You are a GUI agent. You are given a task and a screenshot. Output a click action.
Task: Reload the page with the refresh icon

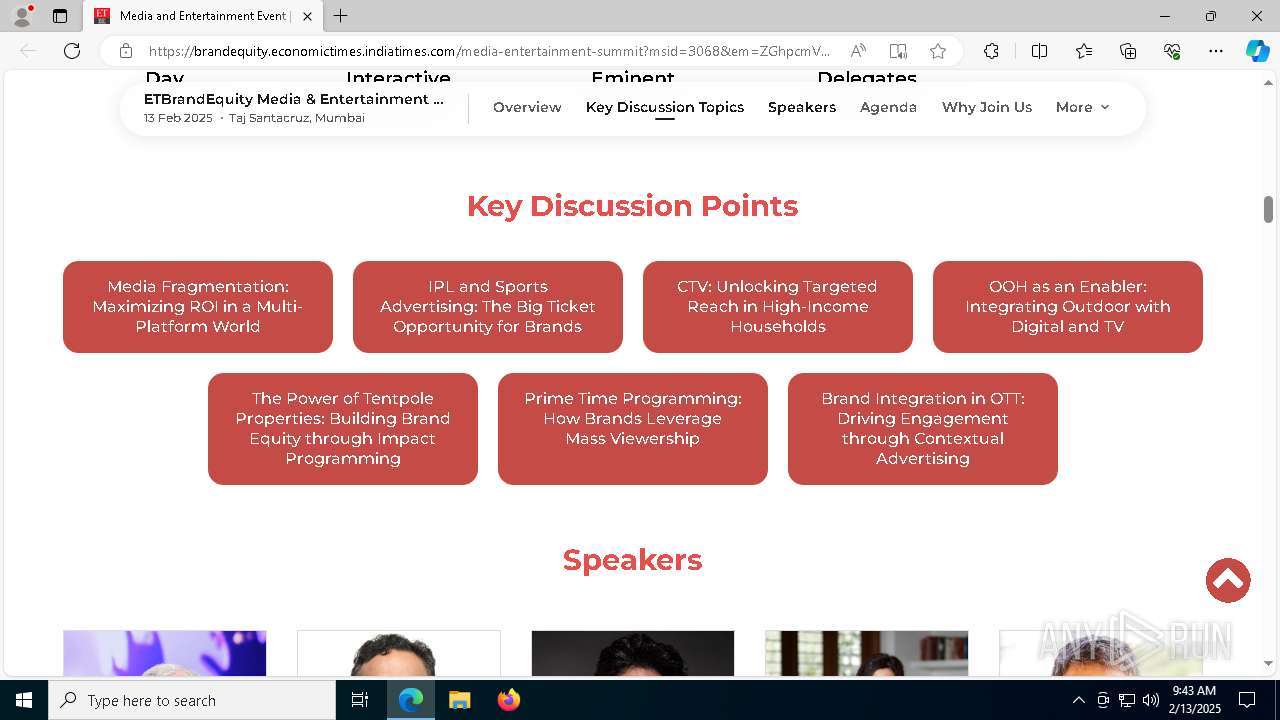point(72,51)
